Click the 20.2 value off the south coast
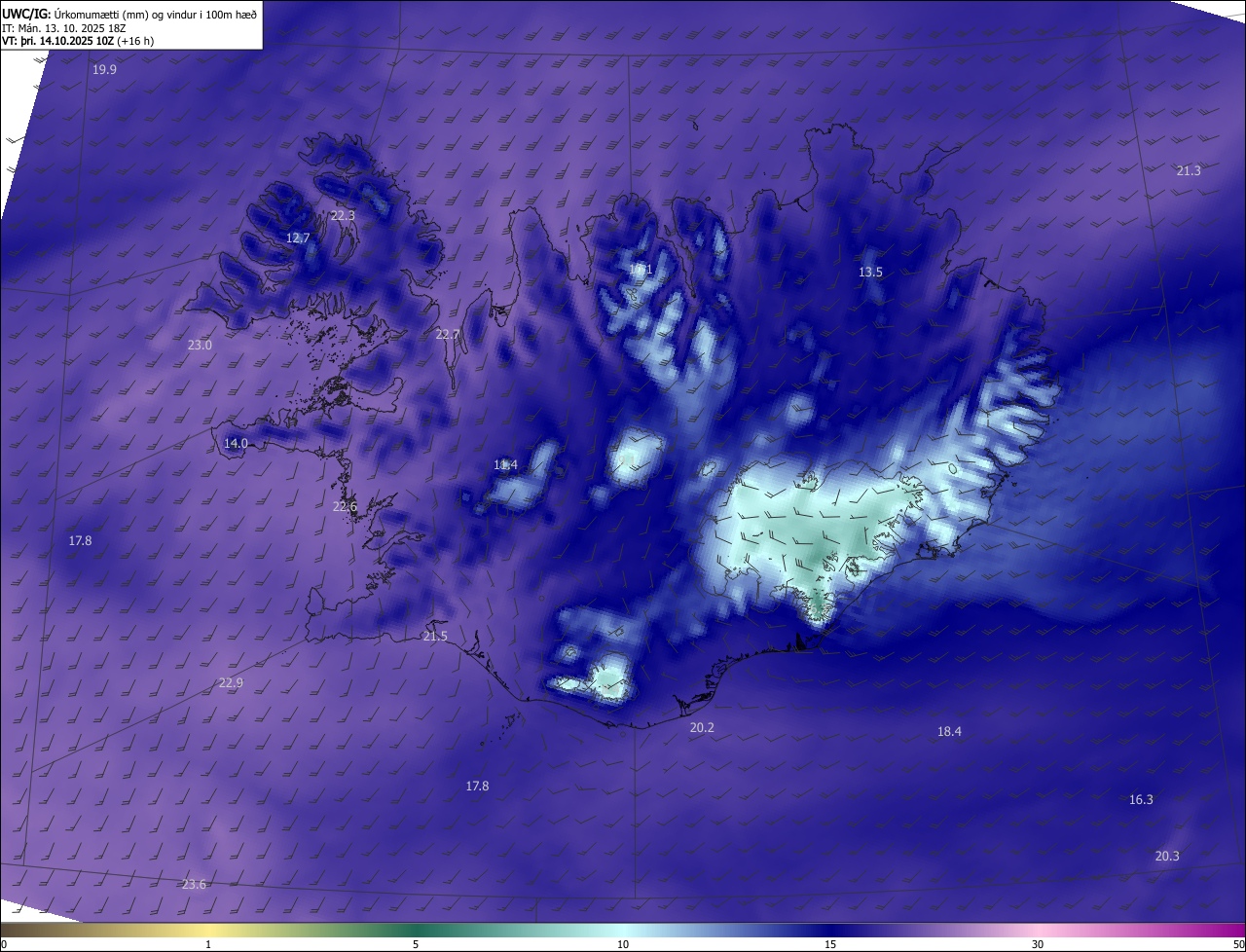The height and width of the screenshot is (952, 1246). tap(702, 728)
